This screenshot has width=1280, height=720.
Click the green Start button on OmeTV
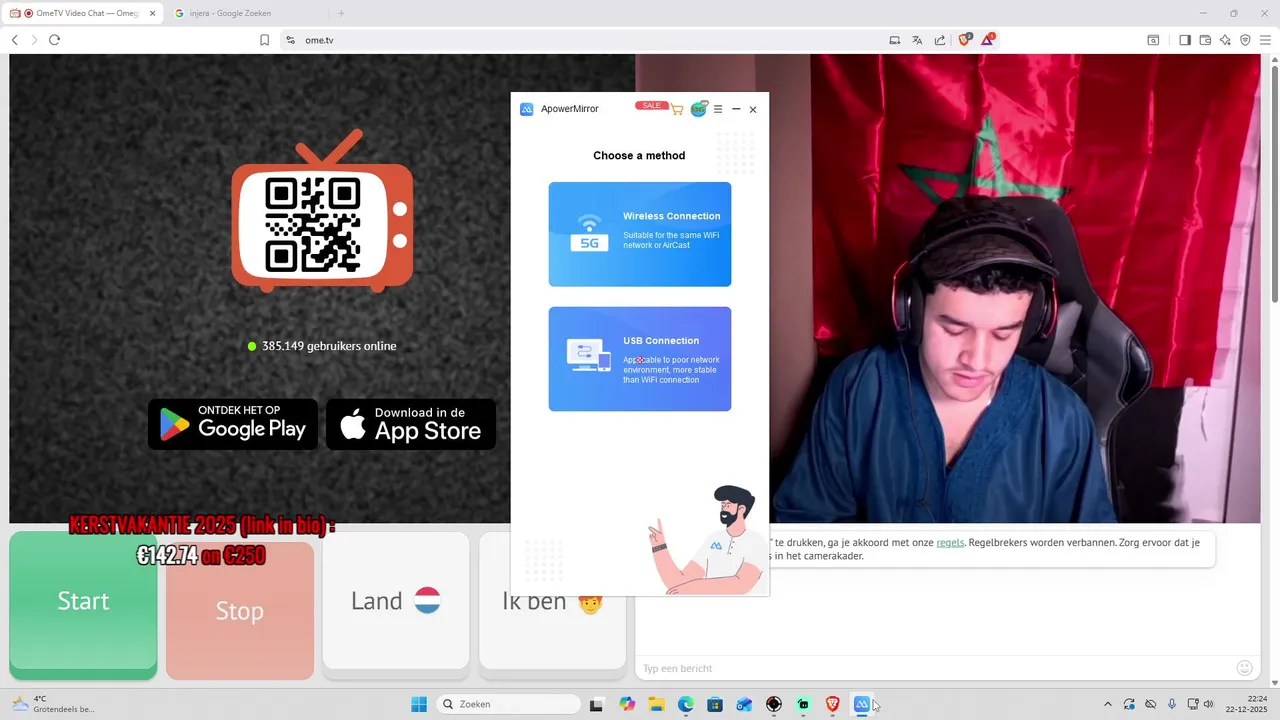point(83,605)
